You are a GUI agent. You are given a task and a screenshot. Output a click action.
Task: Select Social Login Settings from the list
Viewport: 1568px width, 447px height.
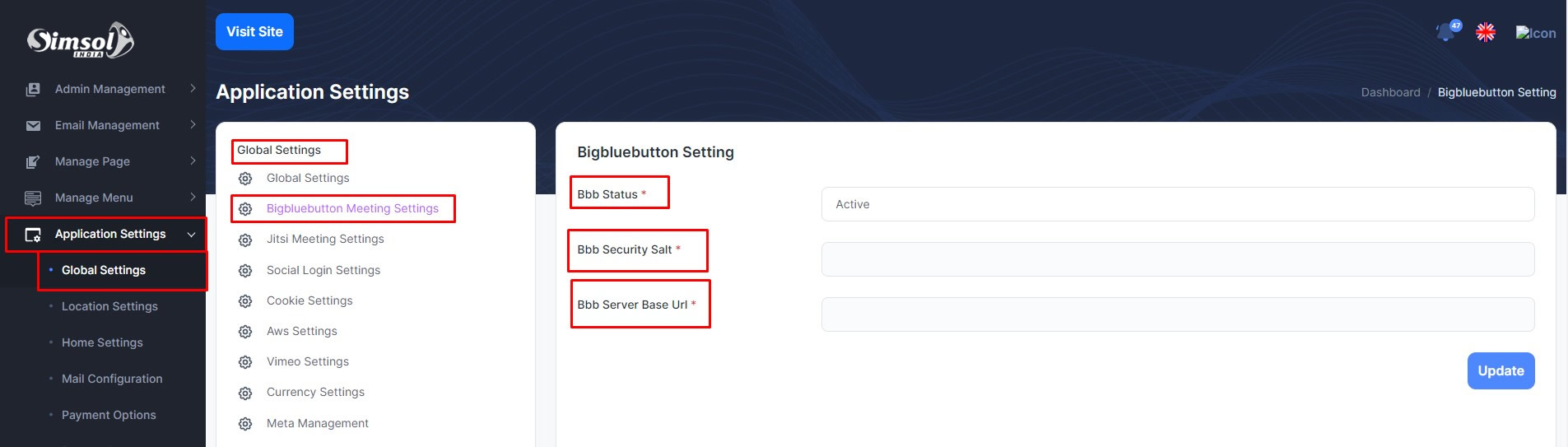(x=323, y=270)
